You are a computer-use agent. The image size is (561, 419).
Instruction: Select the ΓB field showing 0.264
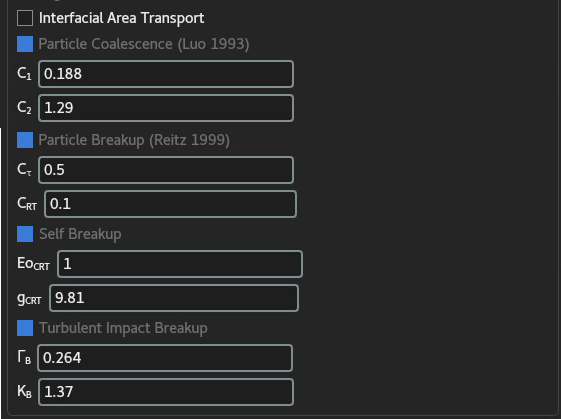click(165, 358)
